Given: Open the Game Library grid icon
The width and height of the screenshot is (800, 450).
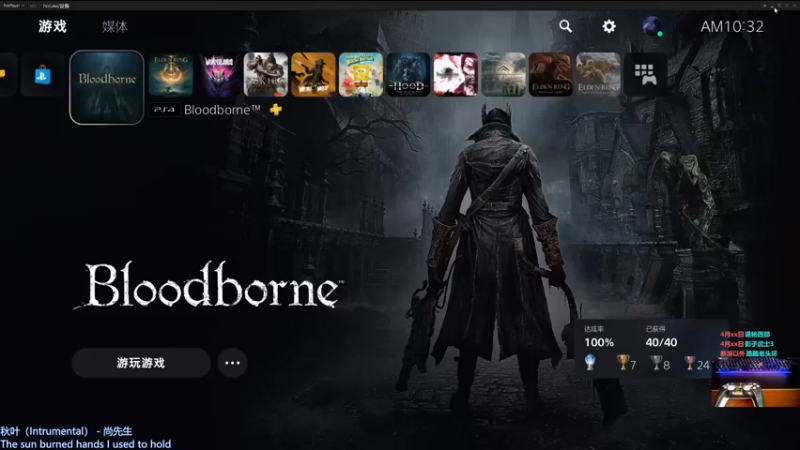Looking at the screenshot, I should [645, 74].
